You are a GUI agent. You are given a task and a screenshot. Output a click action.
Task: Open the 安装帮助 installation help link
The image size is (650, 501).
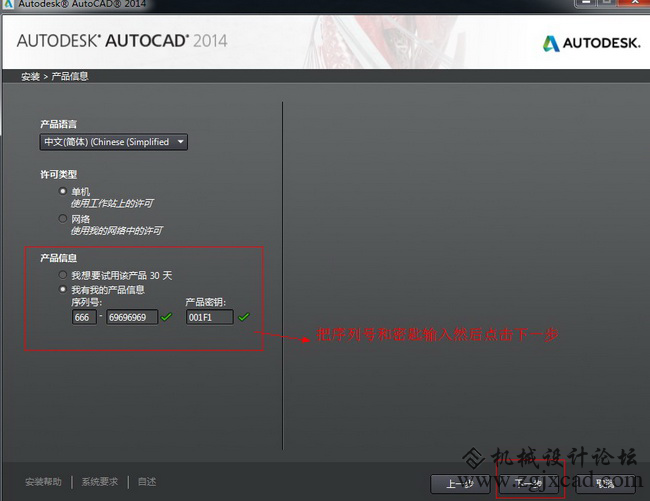click(x=43, y=482)
